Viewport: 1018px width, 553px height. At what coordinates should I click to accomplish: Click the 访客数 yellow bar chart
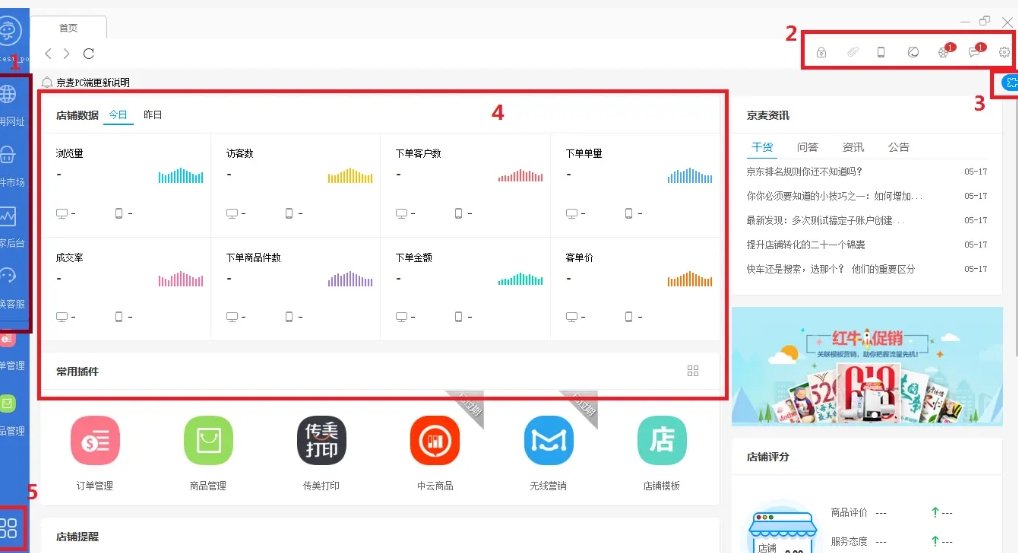tap(350, 175)
